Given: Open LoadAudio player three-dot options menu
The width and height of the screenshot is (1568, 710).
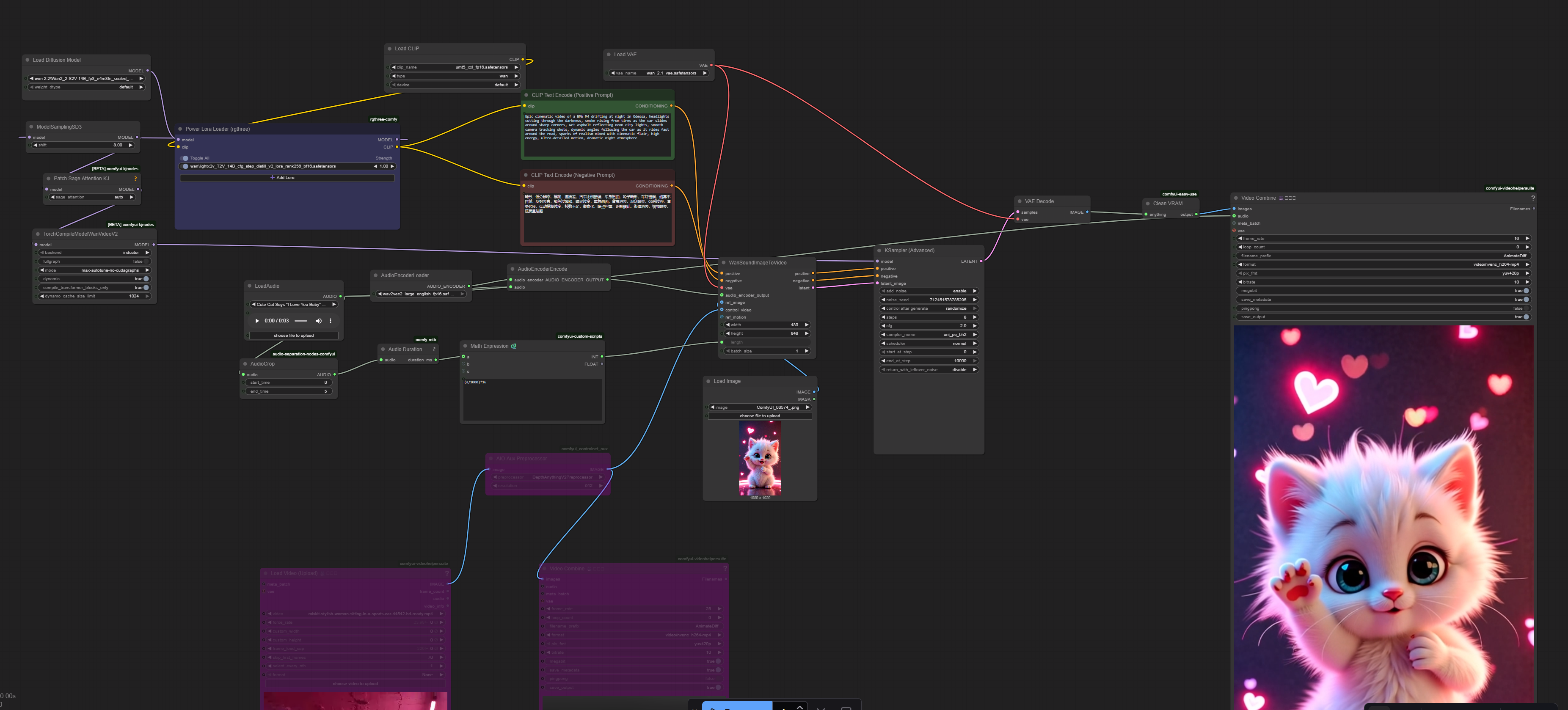Looking at the screenshot, I should click(331, 321).
